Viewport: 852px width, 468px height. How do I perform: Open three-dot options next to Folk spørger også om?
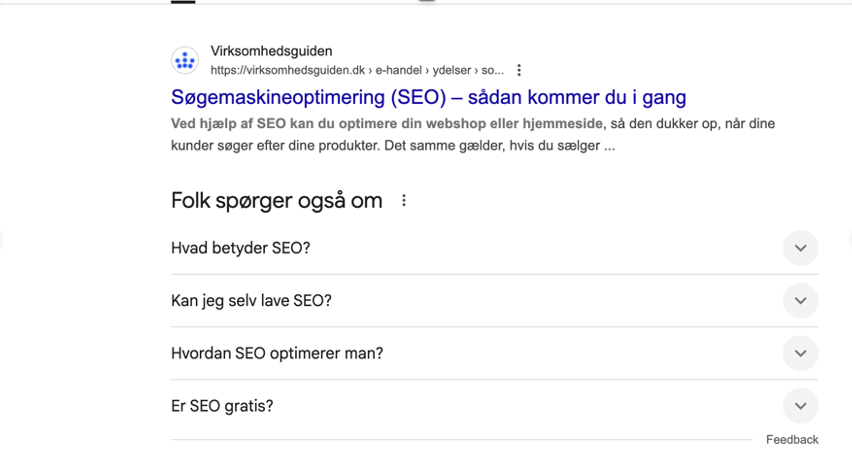(404, 201)
